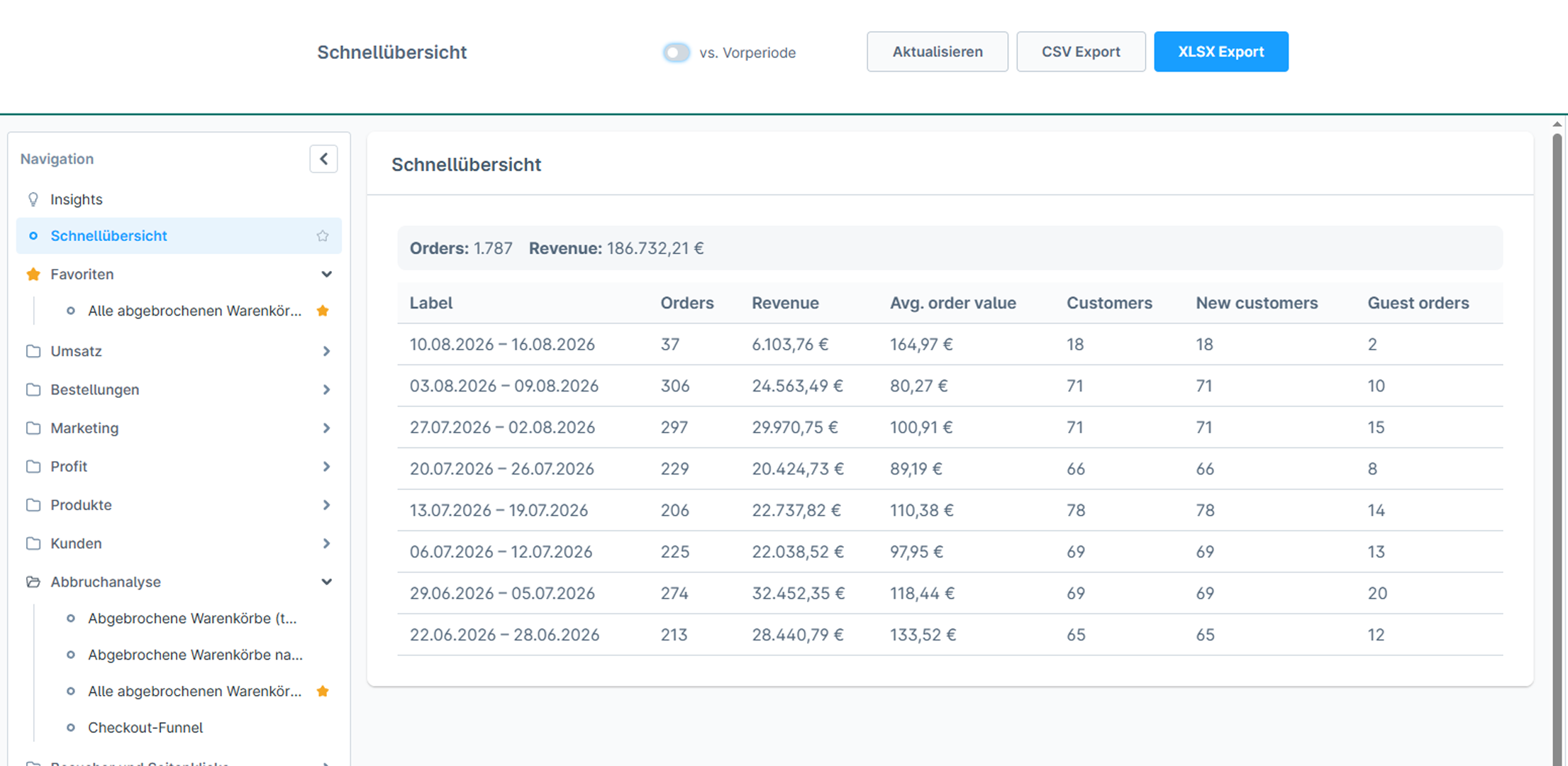Collapse the Abbruchanalyse section chevron
Viewport: 1568px width, 766px height.
pyautogui.click(x=326, y=582)
